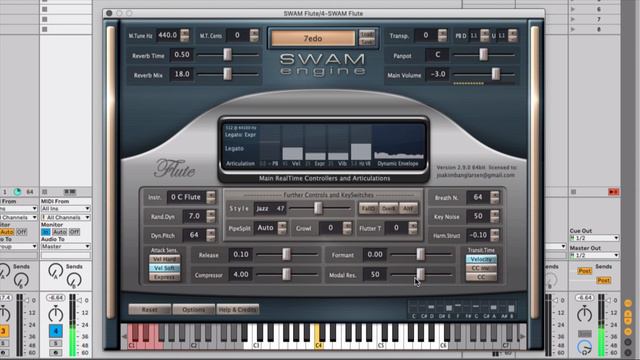This screenshot has width=640, height=360.
Task: Click the Modal Res. slider handle
Action: (x=420, y=274)
